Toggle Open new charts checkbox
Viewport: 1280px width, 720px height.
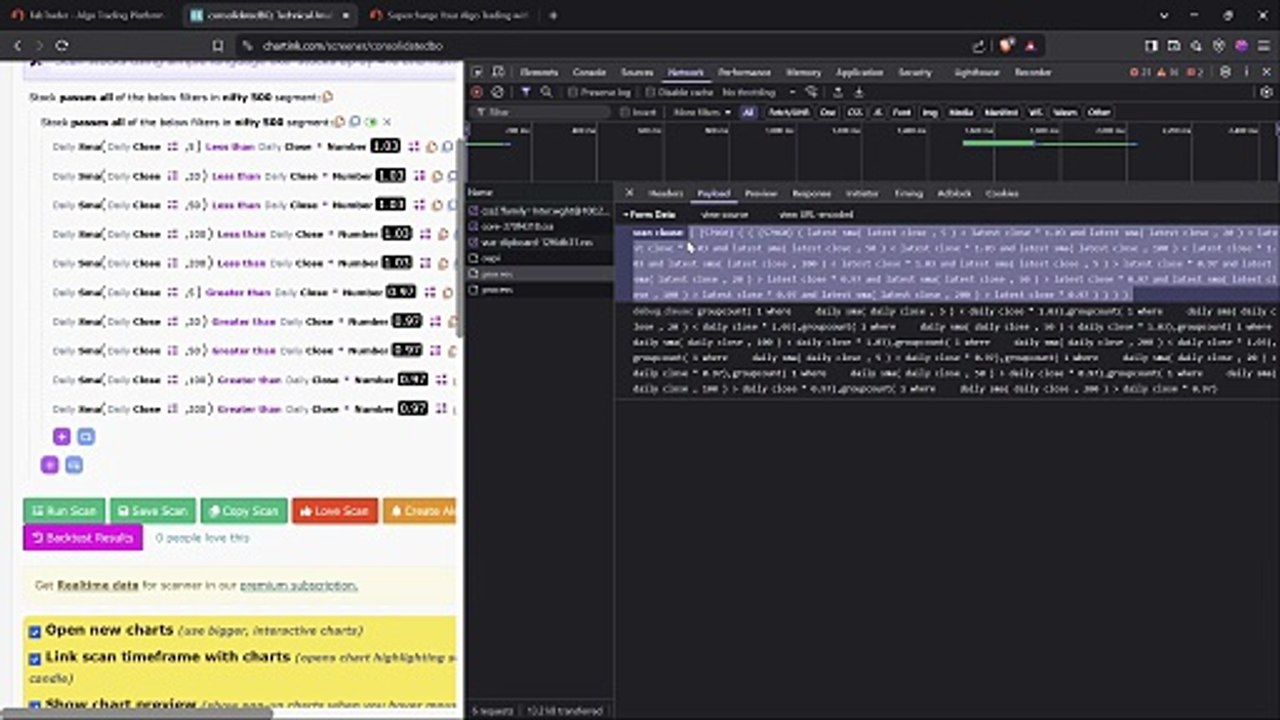tap(35, 631)
